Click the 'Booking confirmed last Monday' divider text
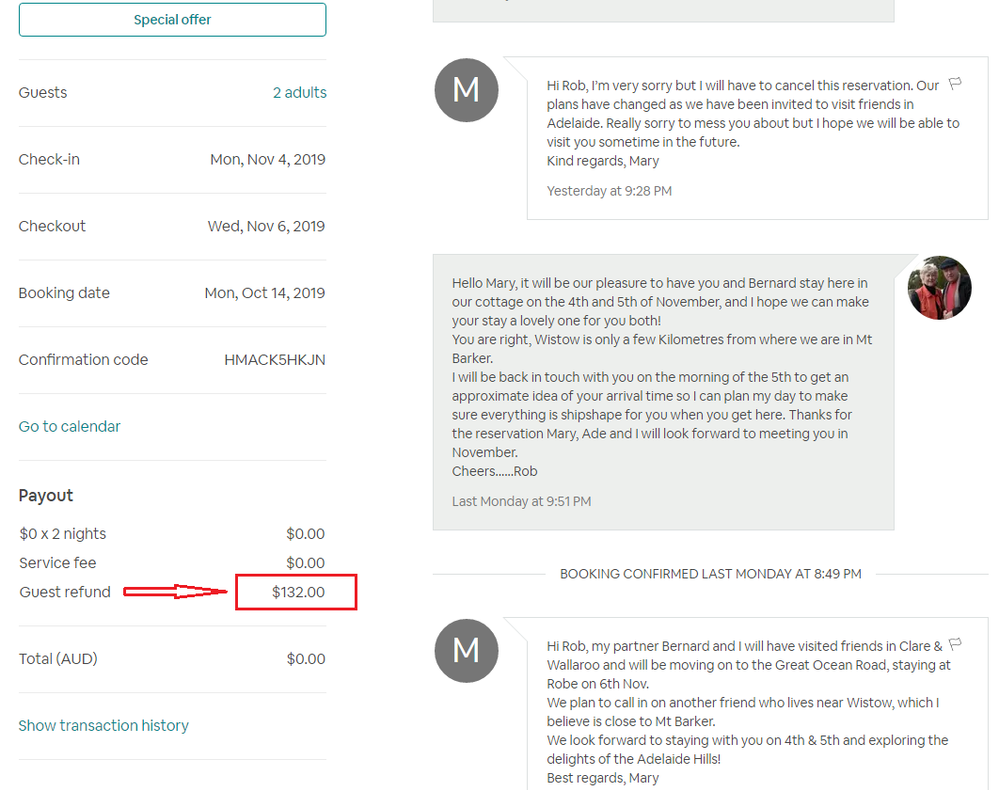 [x=710, y=574]
